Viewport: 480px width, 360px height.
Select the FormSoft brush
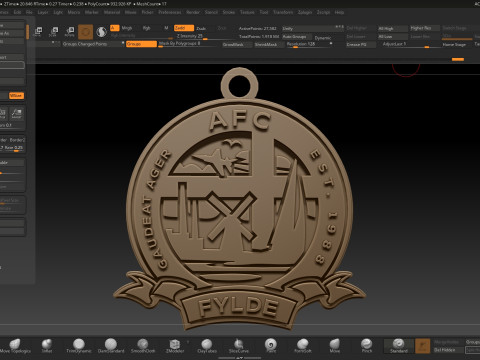(303, 346)
